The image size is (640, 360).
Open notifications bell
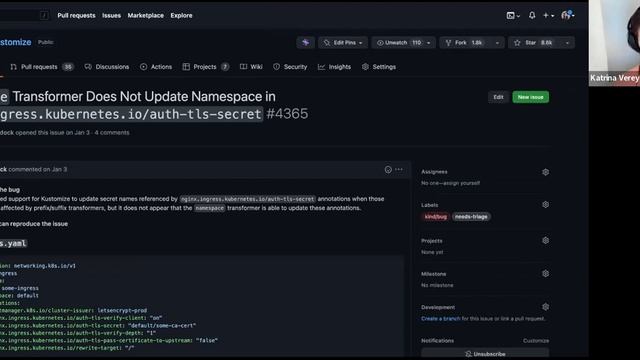coord(532,16)
